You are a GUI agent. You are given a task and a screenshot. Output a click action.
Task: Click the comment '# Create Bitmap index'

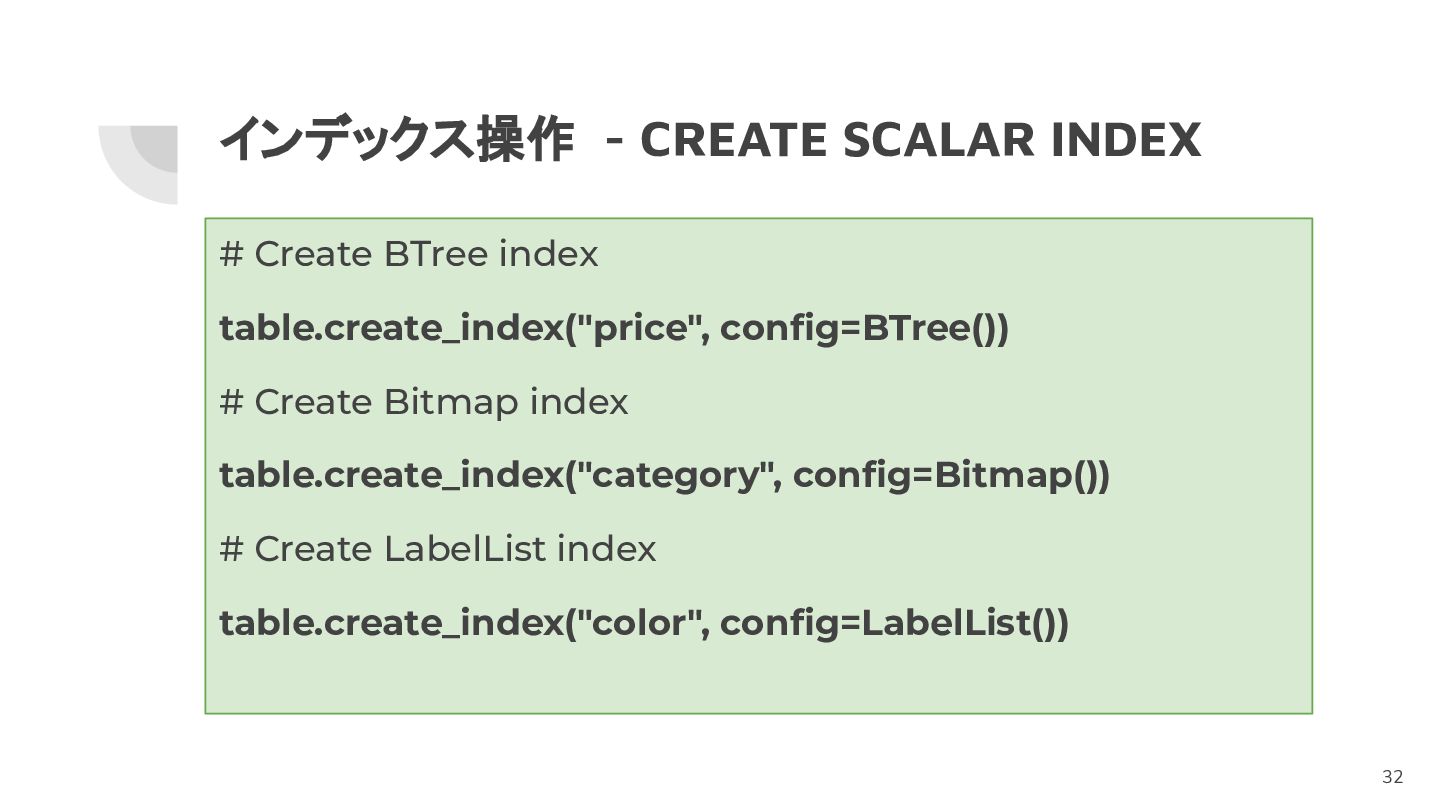[x=424, y=402]
